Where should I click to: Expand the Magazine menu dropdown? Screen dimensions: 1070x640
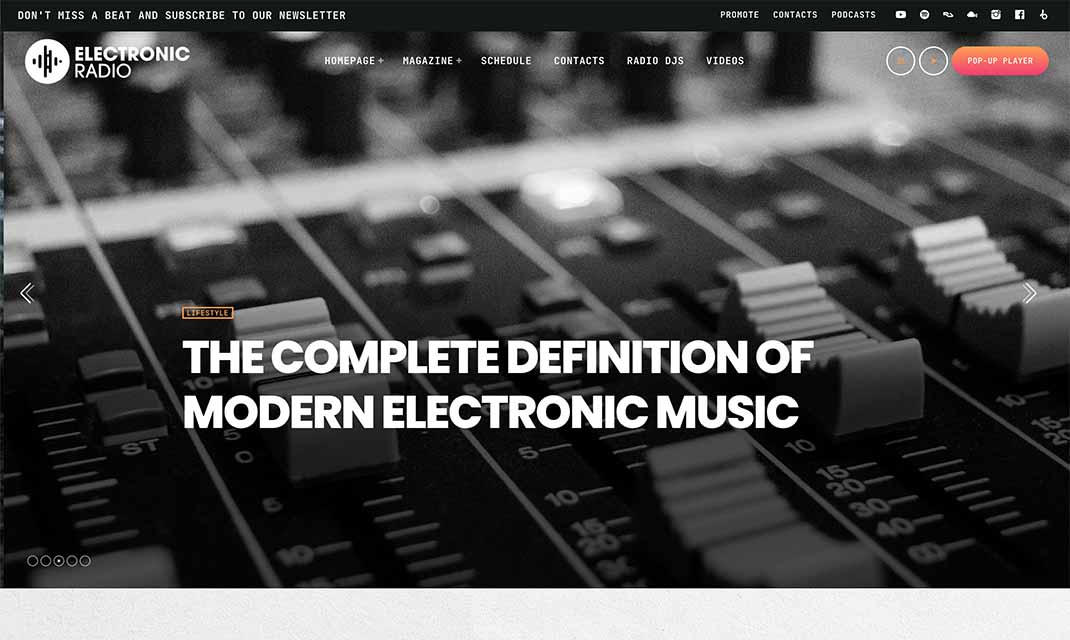click(431, 61)
